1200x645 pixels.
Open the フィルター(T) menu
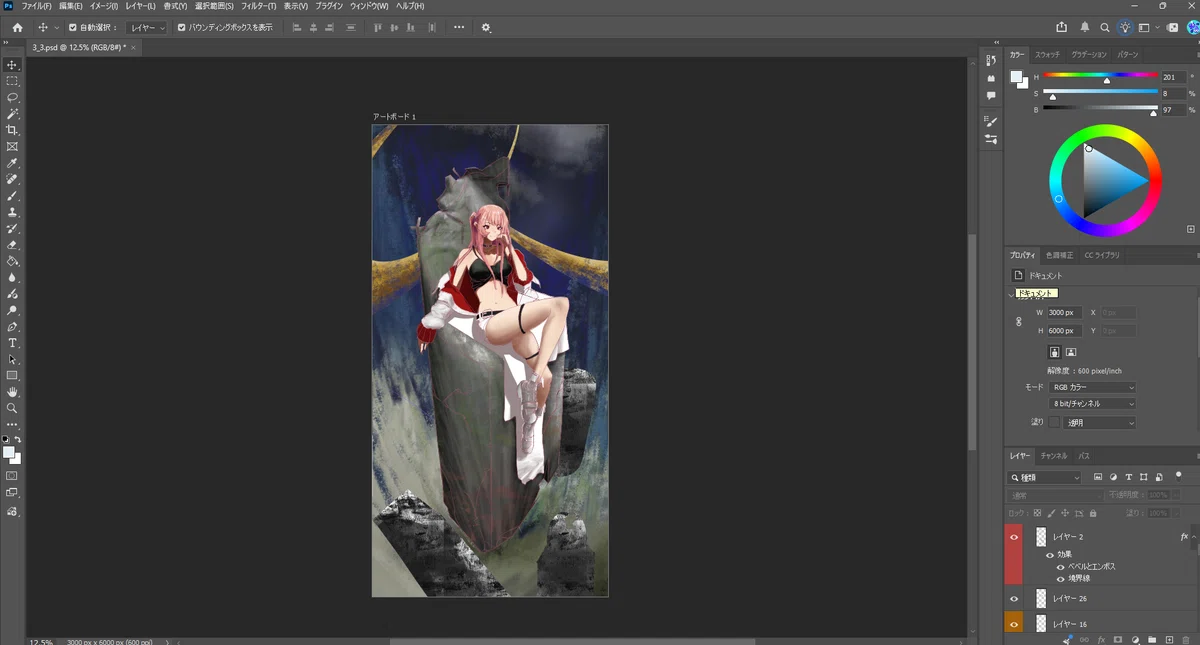(x=258, y=6)
